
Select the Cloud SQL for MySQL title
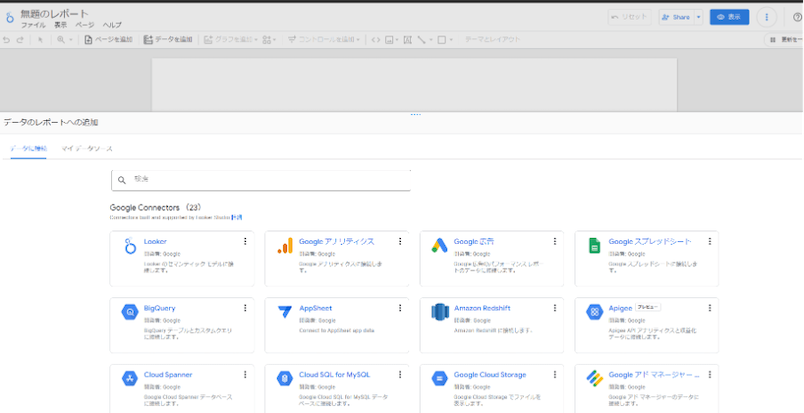tap(334, 375)
